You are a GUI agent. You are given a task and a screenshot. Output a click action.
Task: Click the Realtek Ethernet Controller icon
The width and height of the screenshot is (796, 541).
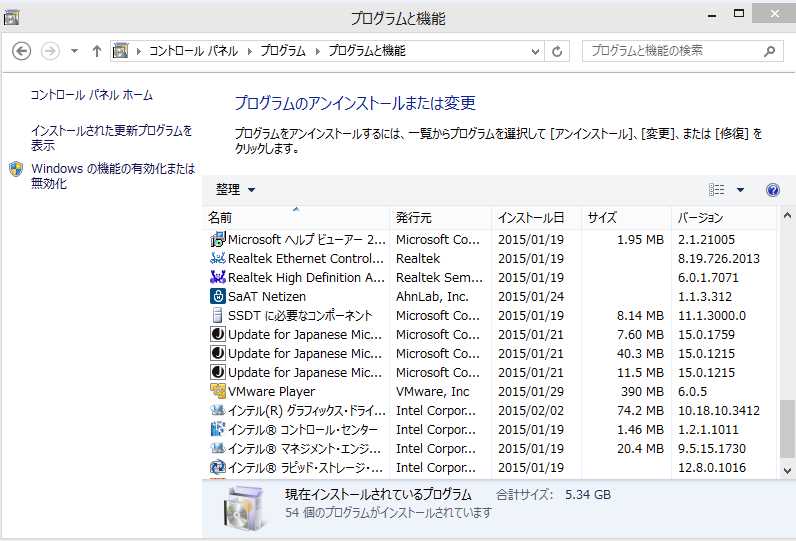click(218, 259)
